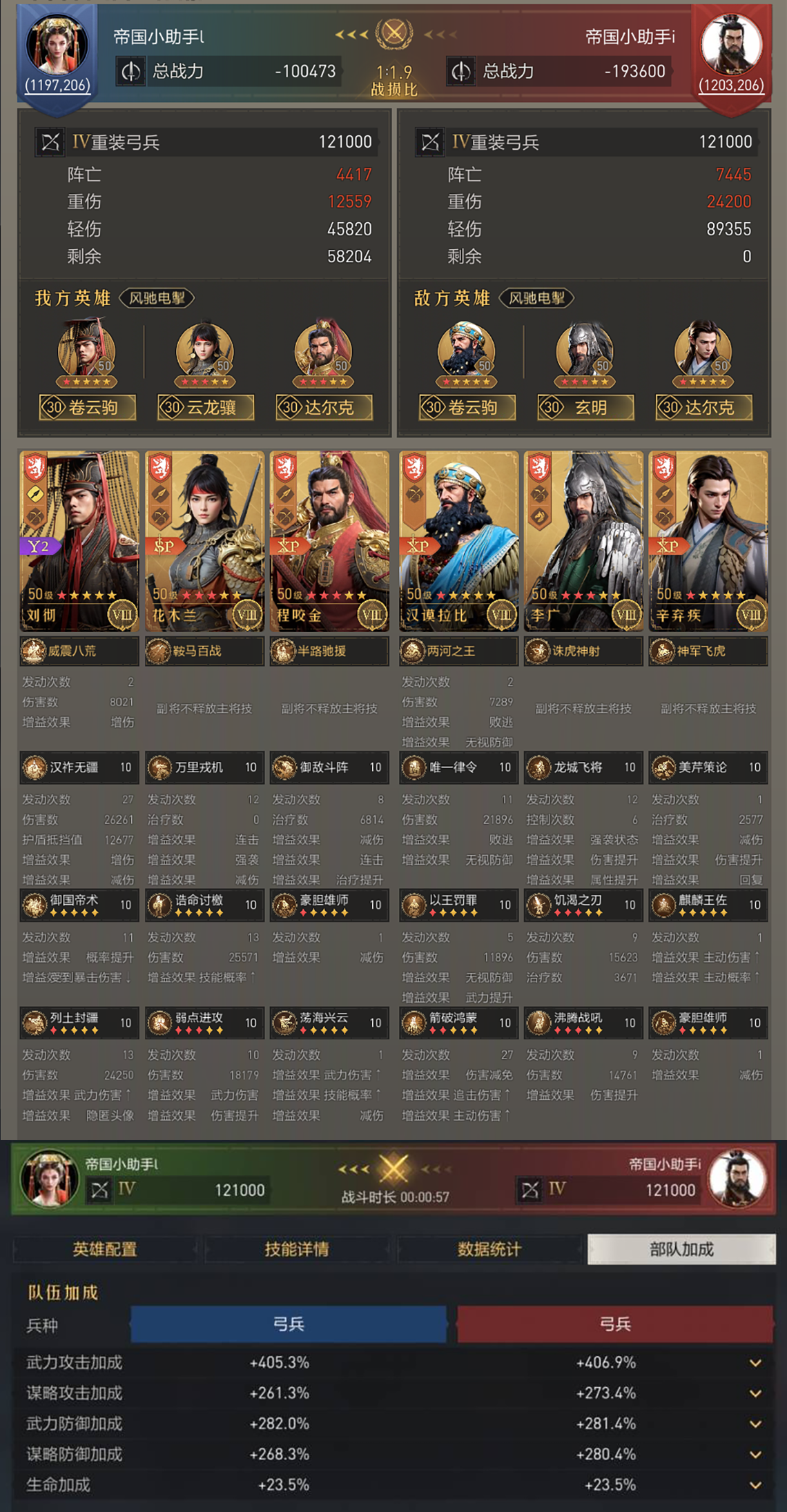The height and width of the screenshot is (1512, 787).
Task: Open the 箭破鸿蒙 skill icon
Action: 414,1023
